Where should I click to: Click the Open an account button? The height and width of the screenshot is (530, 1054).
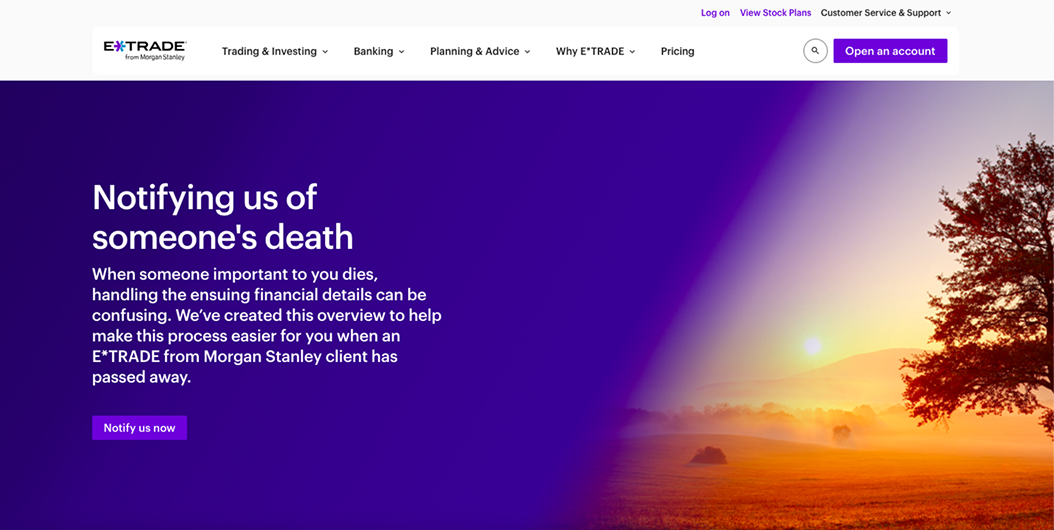[890, 51]
